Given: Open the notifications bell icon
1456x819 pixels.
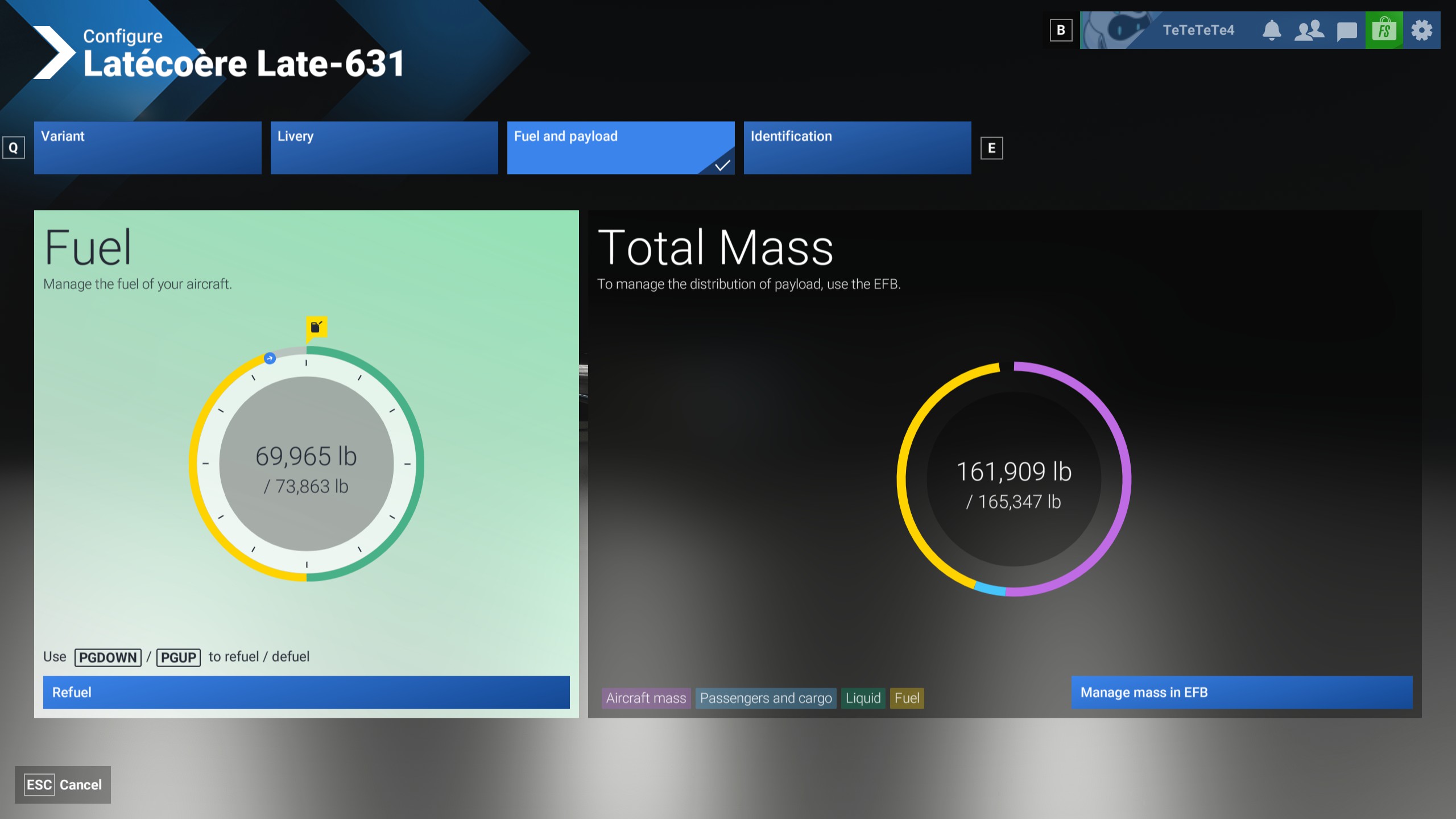Looking at the screenshot, I should click(x=1272, y=30).
